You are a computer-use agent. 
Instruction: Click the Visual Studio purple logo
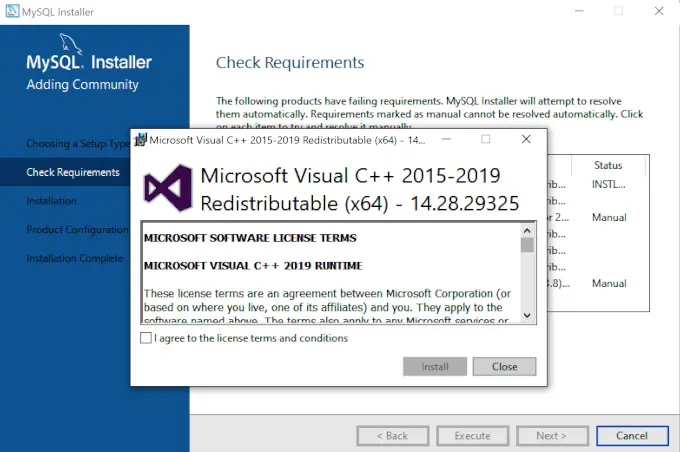165,190
